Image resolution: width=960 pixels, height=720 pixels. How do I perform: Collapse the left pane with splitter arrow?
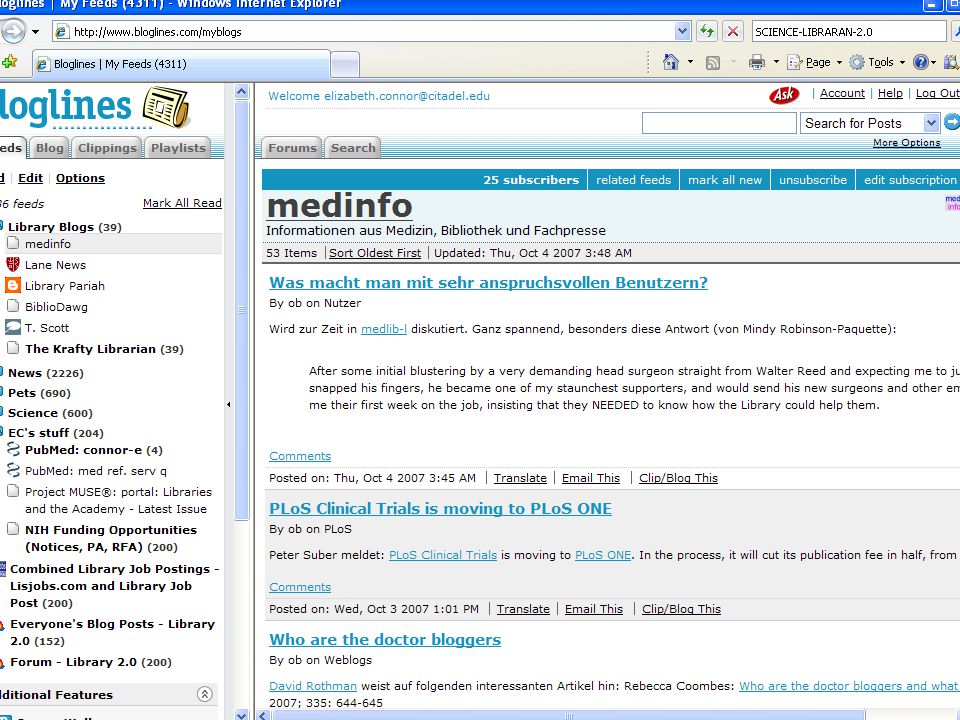tap(228, 404)
